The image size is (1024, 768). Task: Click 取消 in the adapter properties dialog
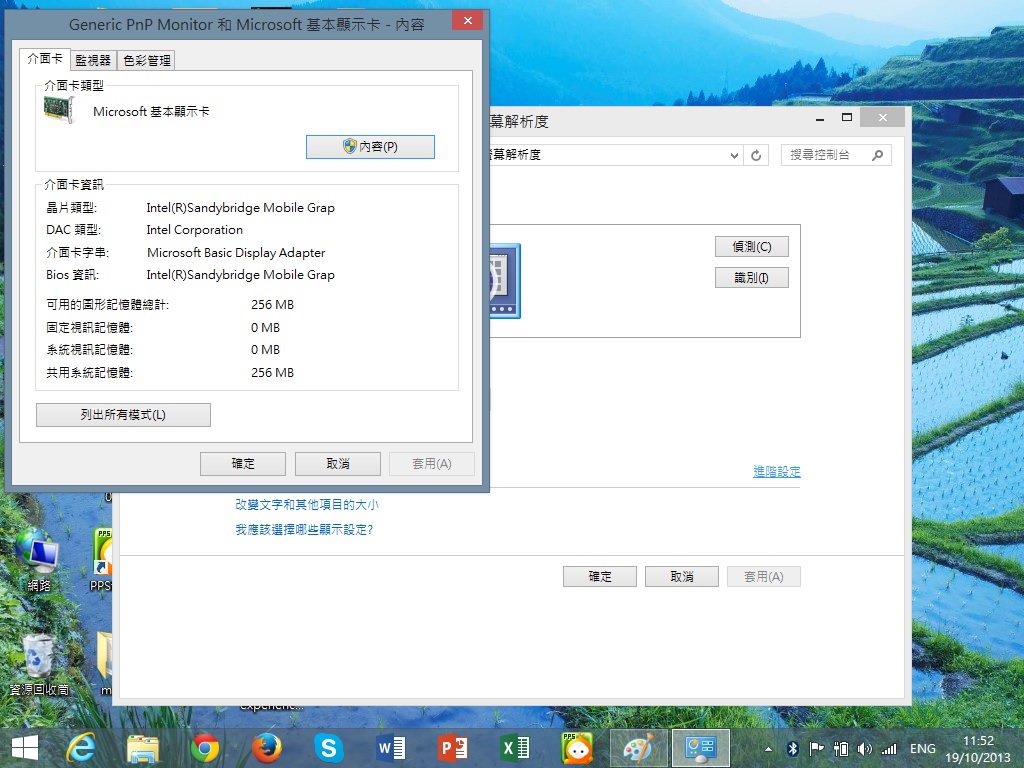click(x=338, y=464)
